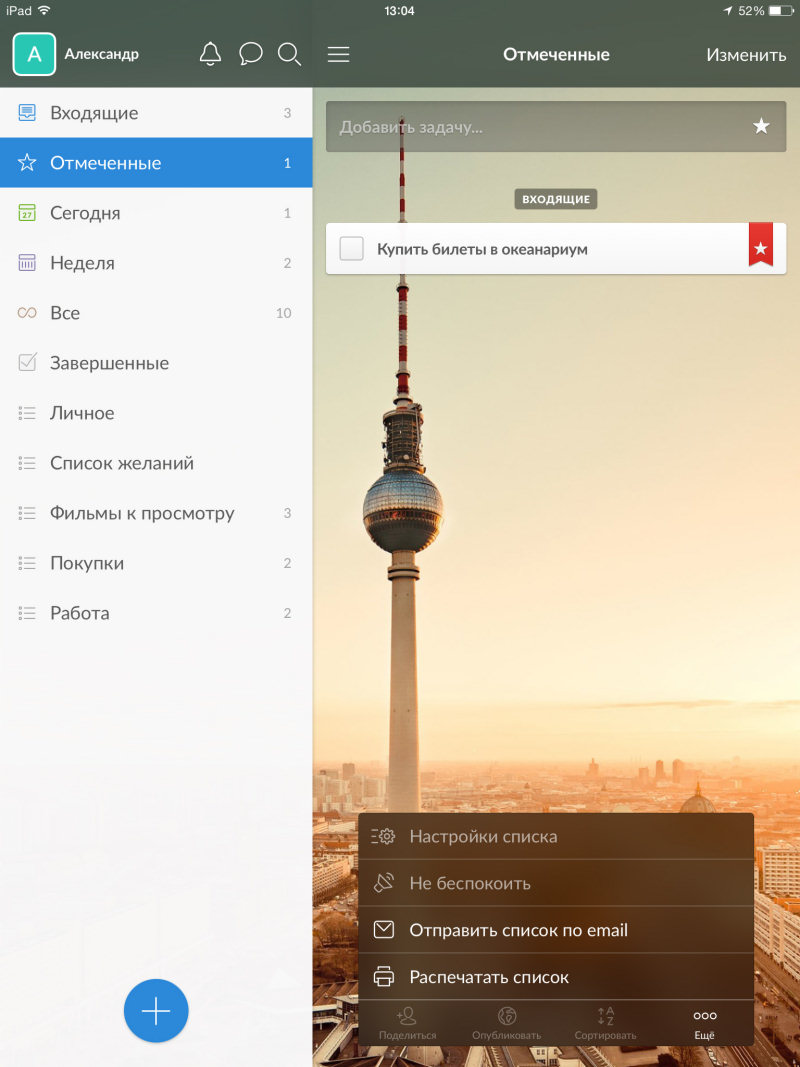Open the Фильмы к просмотру list
Screen dimensions: 800x1067
(x=142, y=513)
